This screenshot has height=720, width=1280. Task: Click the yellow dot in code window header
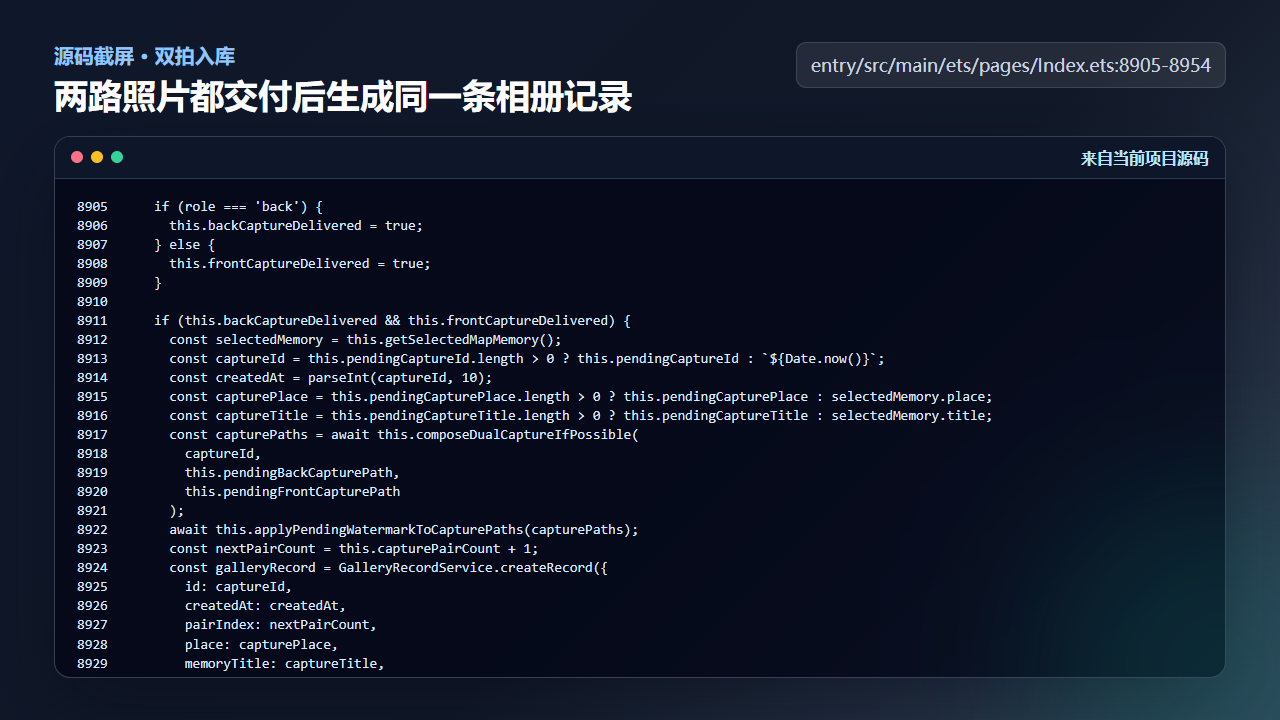pyautogui.click(x=97, y=157)
